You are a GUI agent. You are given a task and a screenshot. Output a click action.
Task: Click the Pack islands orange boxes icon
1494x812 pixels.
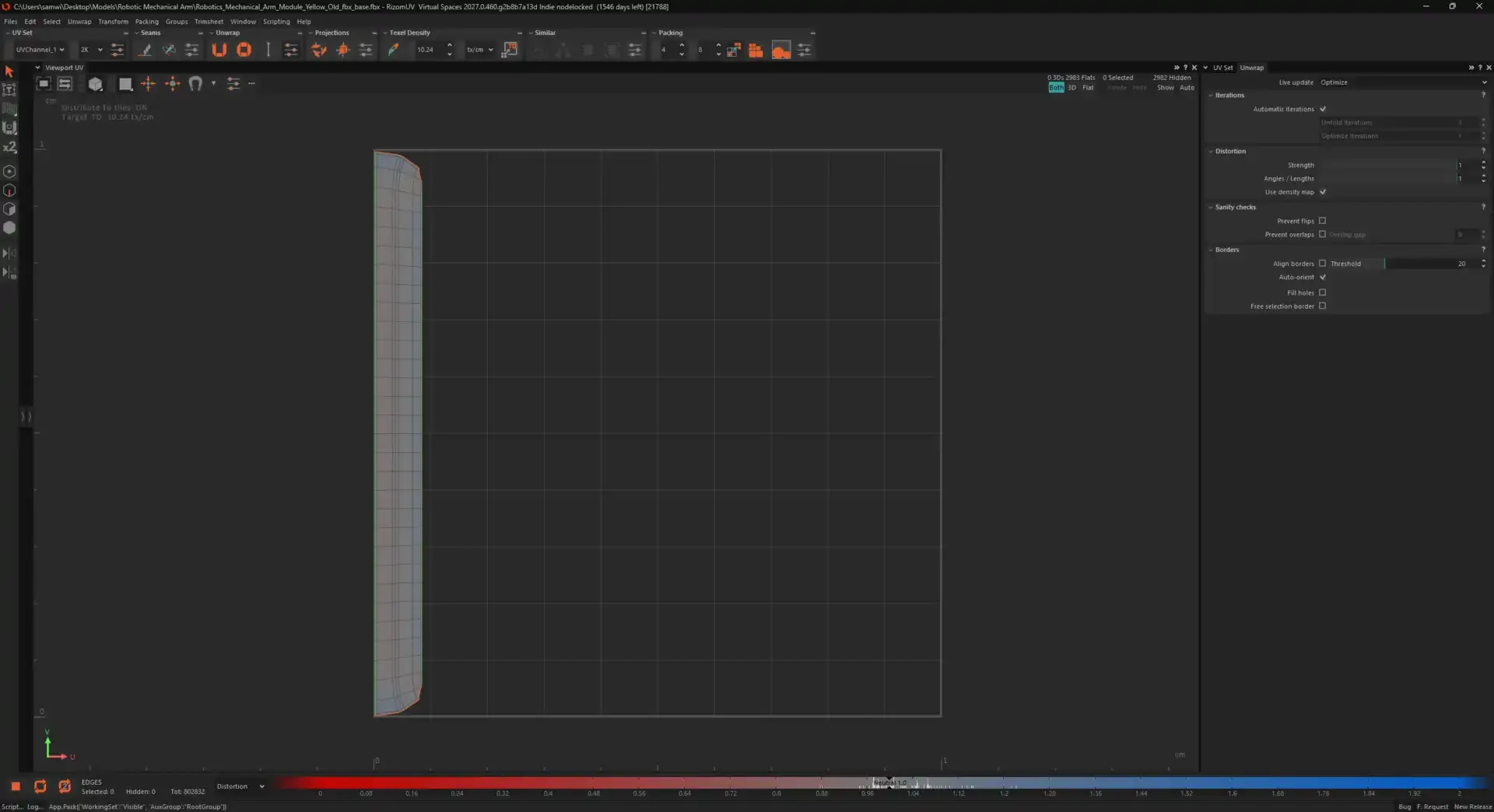pyautogui.click(x=756, y=50)
